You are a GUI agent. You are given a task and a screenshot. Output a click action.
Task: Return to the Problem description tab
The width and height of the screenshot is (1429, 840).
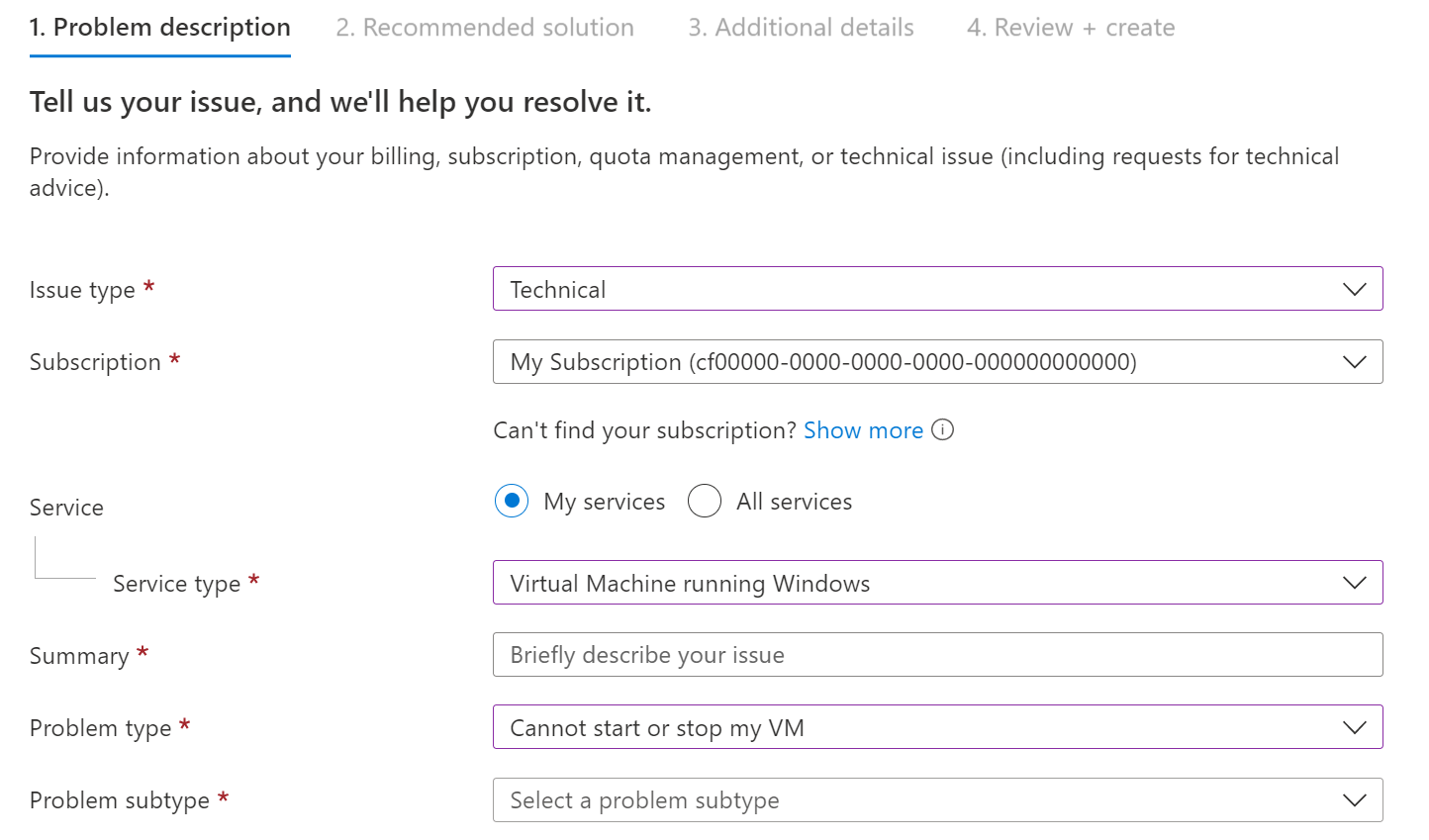159,27
